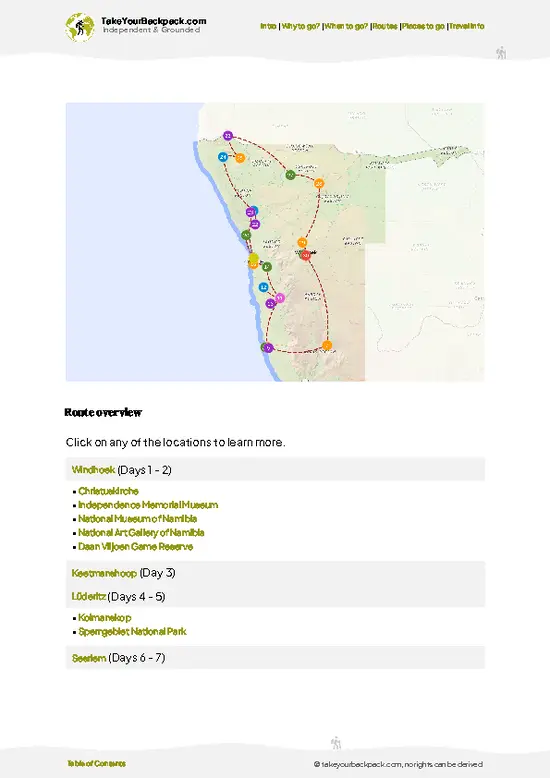Open the Sperrgebiet National Park link
550x778 pixels.
point(133,632)
